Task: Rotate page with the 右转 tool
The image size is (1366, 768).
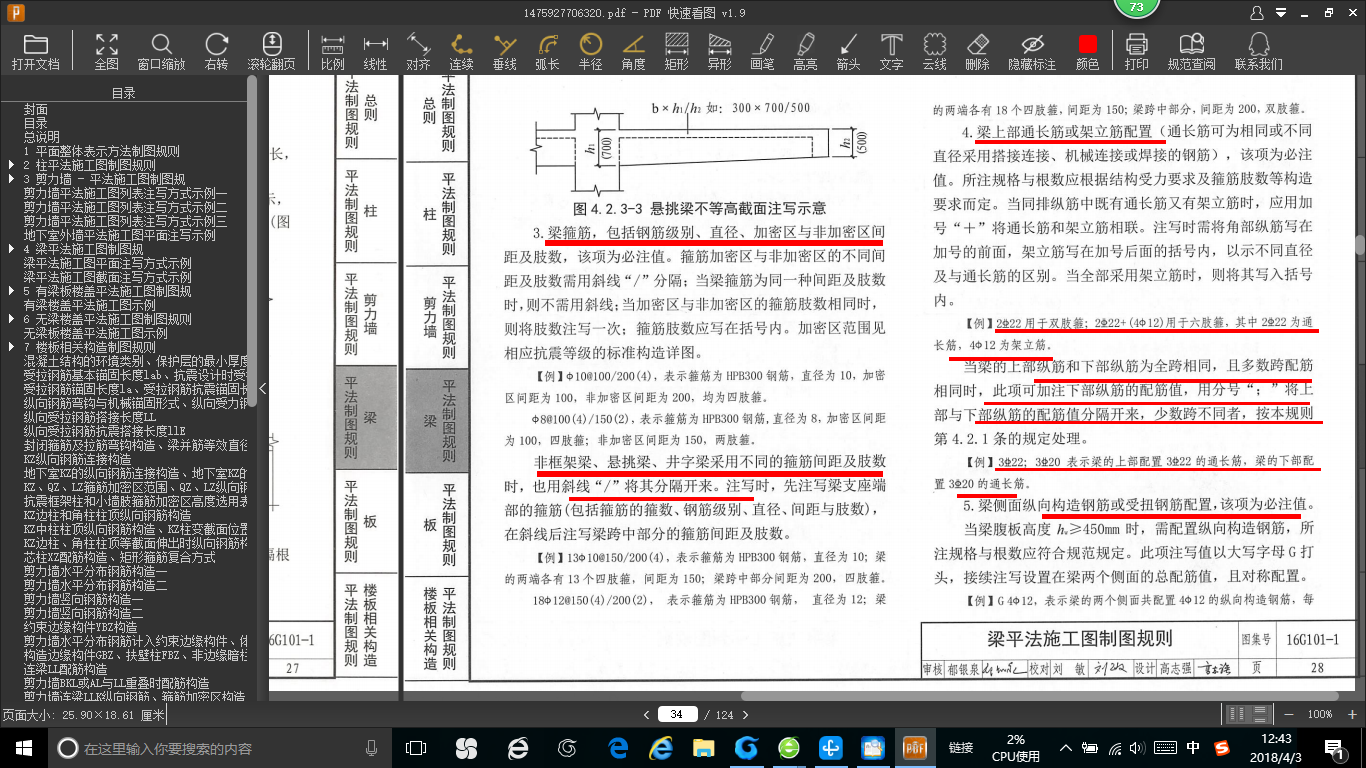Action: click(216, 51)
